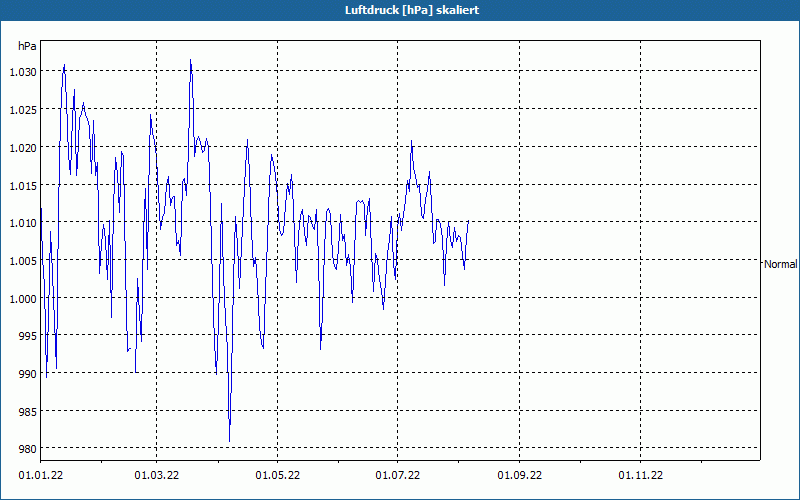
Task: Click the '1.020' y-axis label
Action: [23, 148]
